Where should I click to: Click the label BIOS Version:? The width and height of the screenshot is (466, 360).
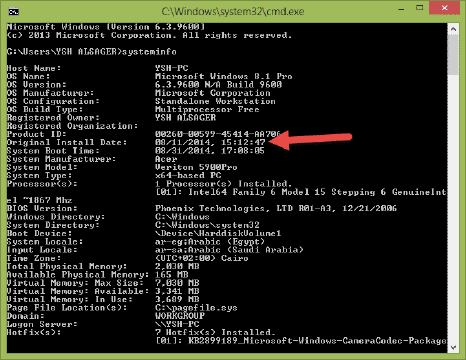click(x=42, y=208)
